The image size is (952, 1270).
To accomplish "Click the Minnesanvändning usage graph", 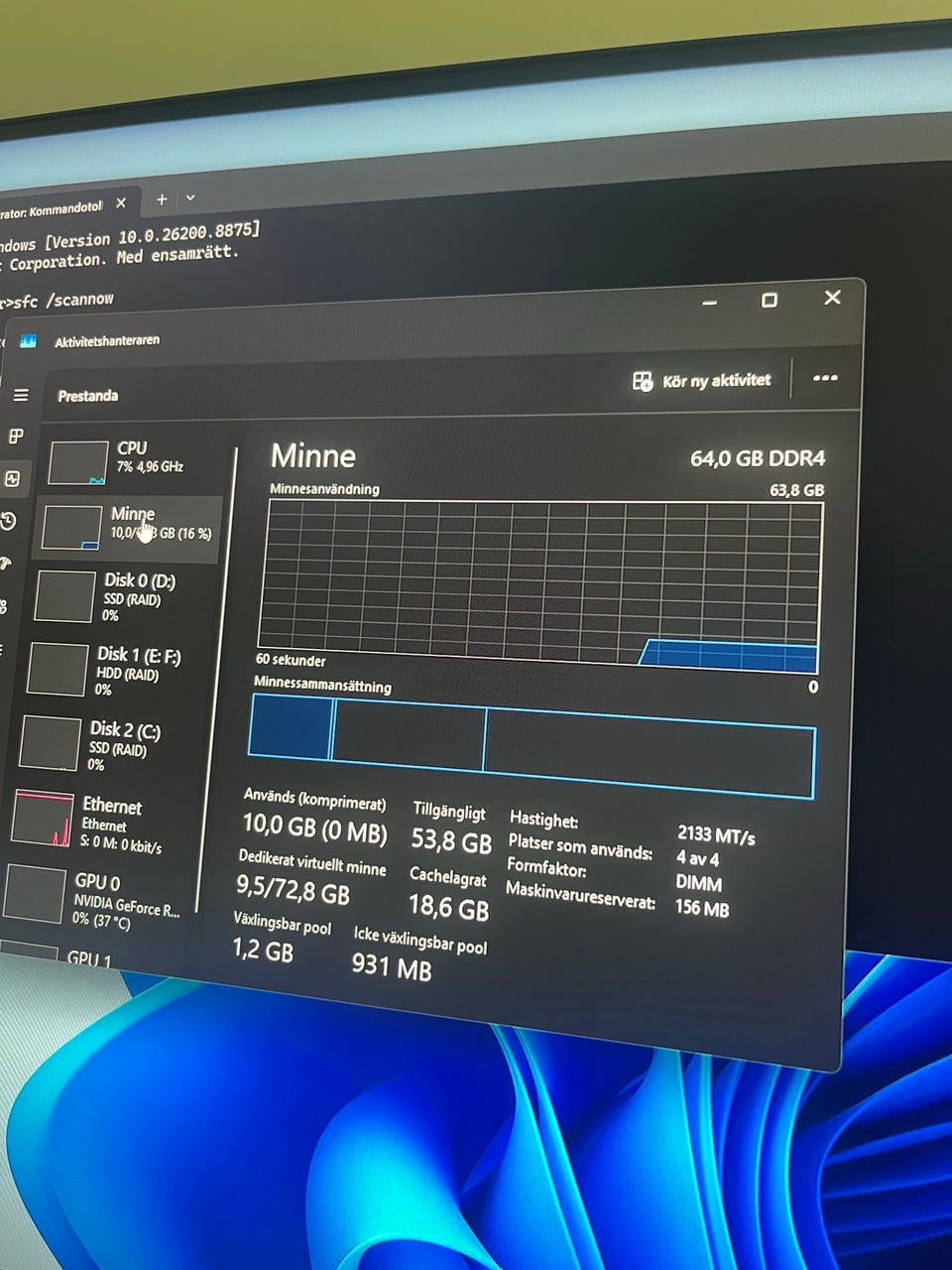I will (x=540, y=585).
